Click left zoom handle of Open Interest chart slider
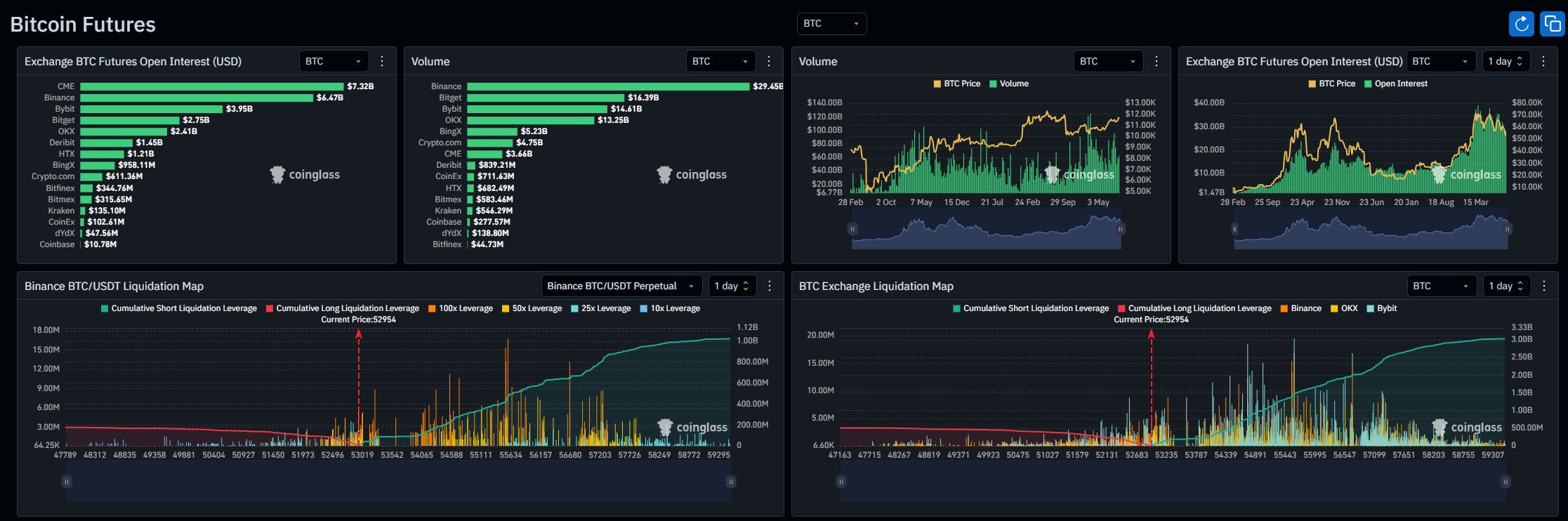The image size is (1568, 521). point(1234,229)
